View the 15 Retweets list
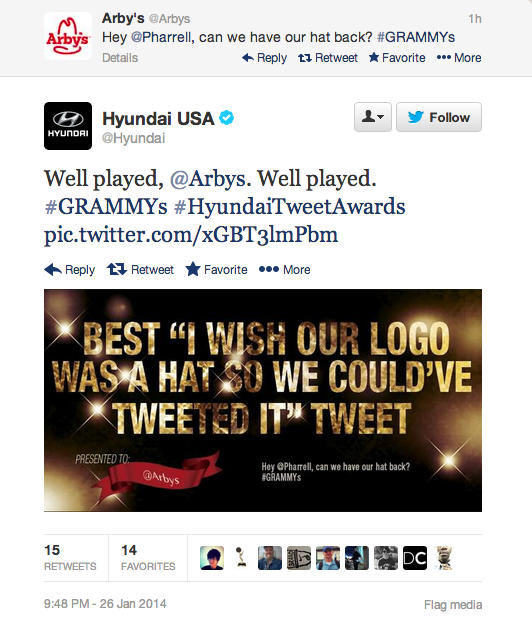Viewport: 532px width, 634px height. pyautogui.click(x=70, y=558)
